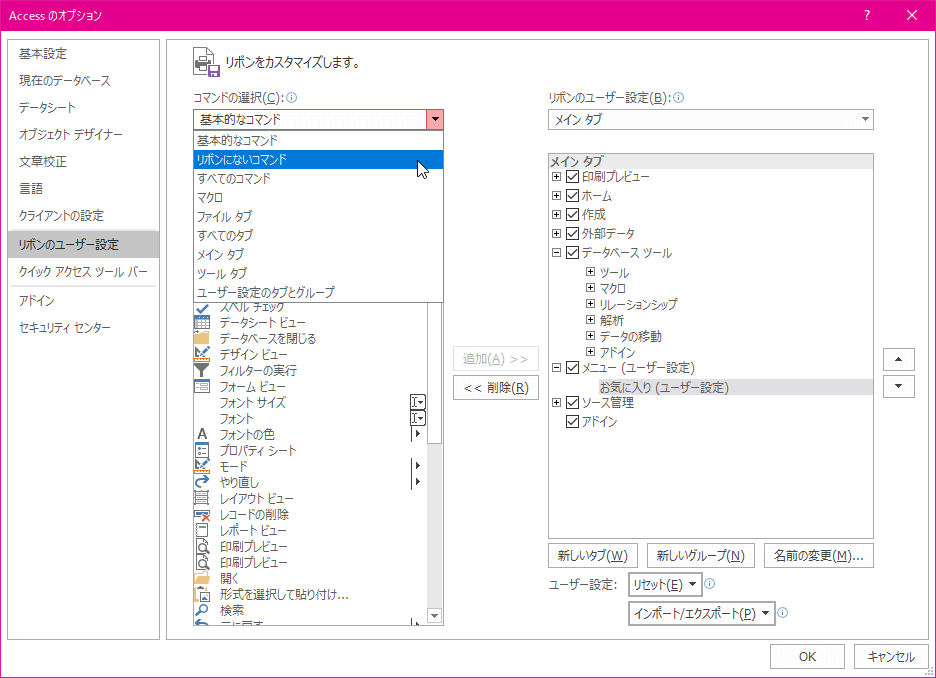Open クイック アクセス ツール バー settings page

(x=83, y=272)
